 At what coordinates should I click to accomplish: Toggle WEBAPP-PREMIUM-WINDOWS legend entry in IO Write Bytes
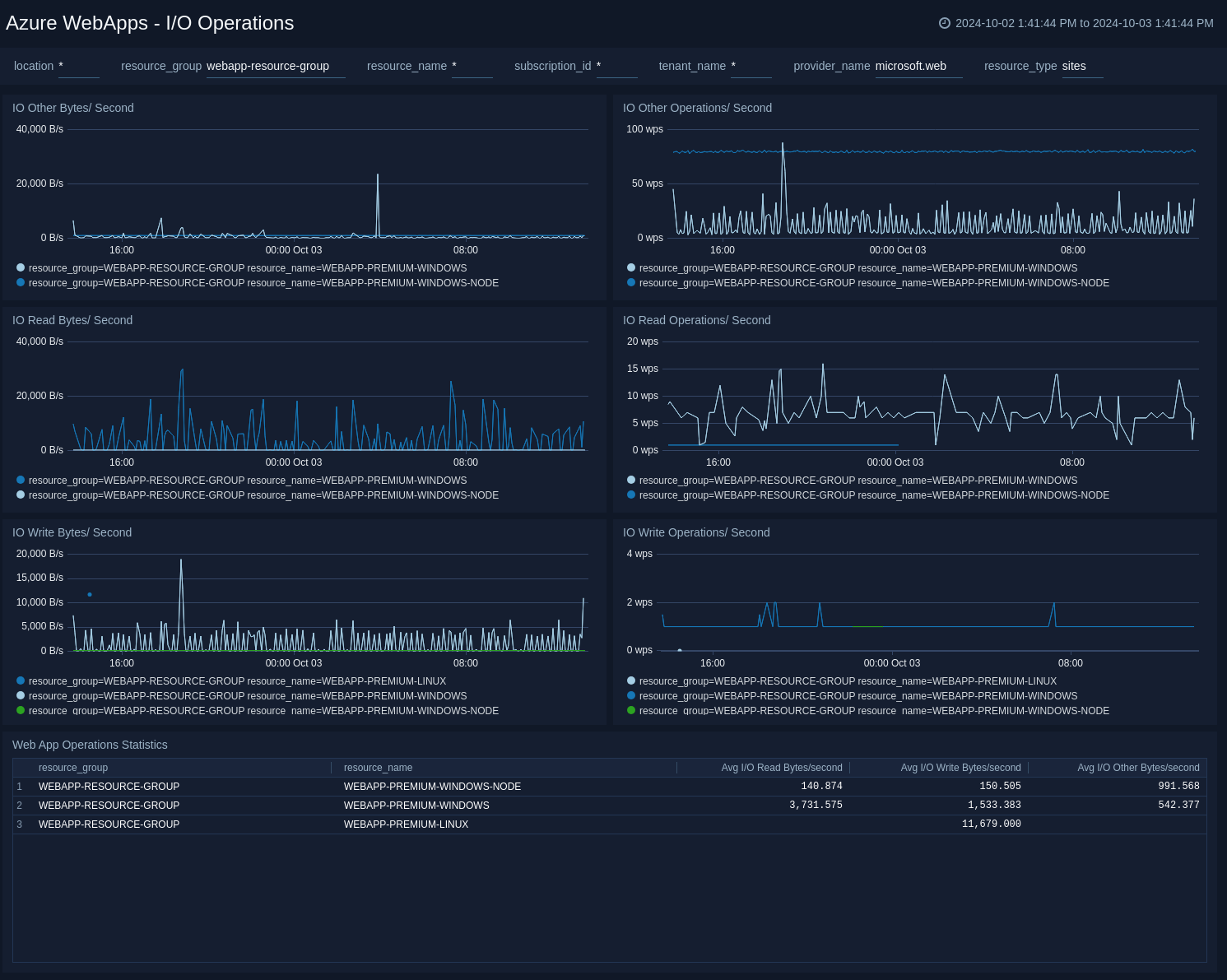pos(242,696)
